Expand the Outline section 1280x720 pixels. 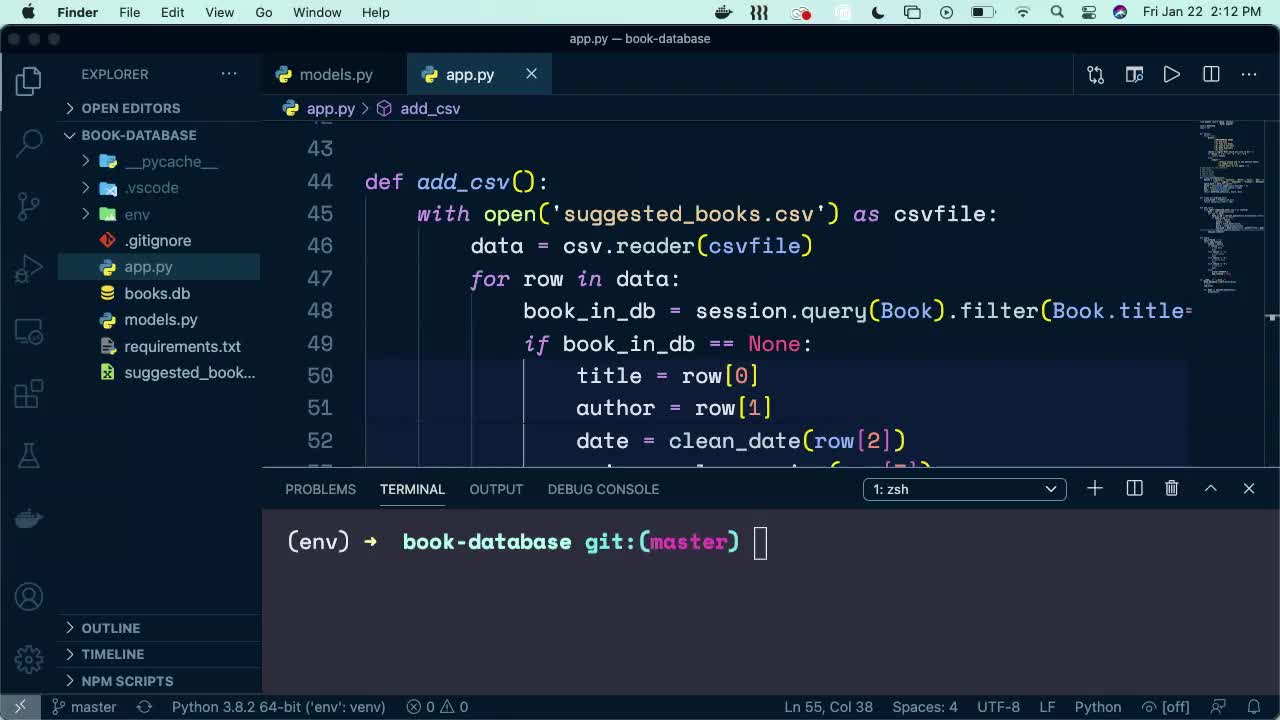[x=110, y=628]
